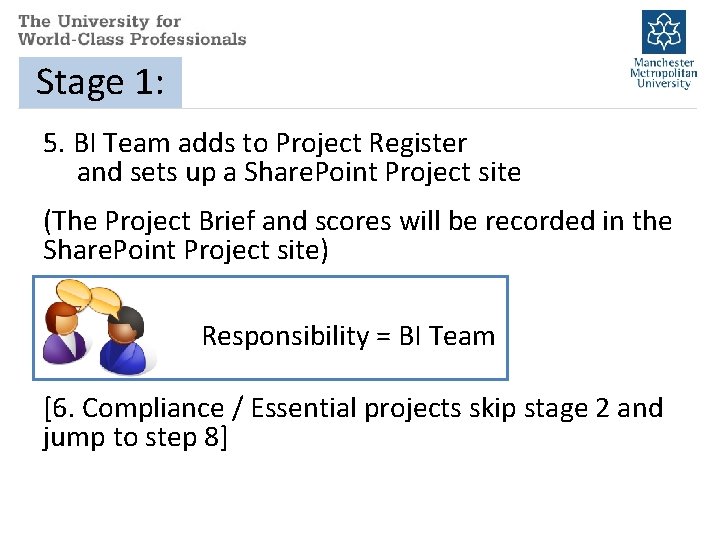Click the two people talking icon
This screenshot has height=540, width=720.
(98, 328)
